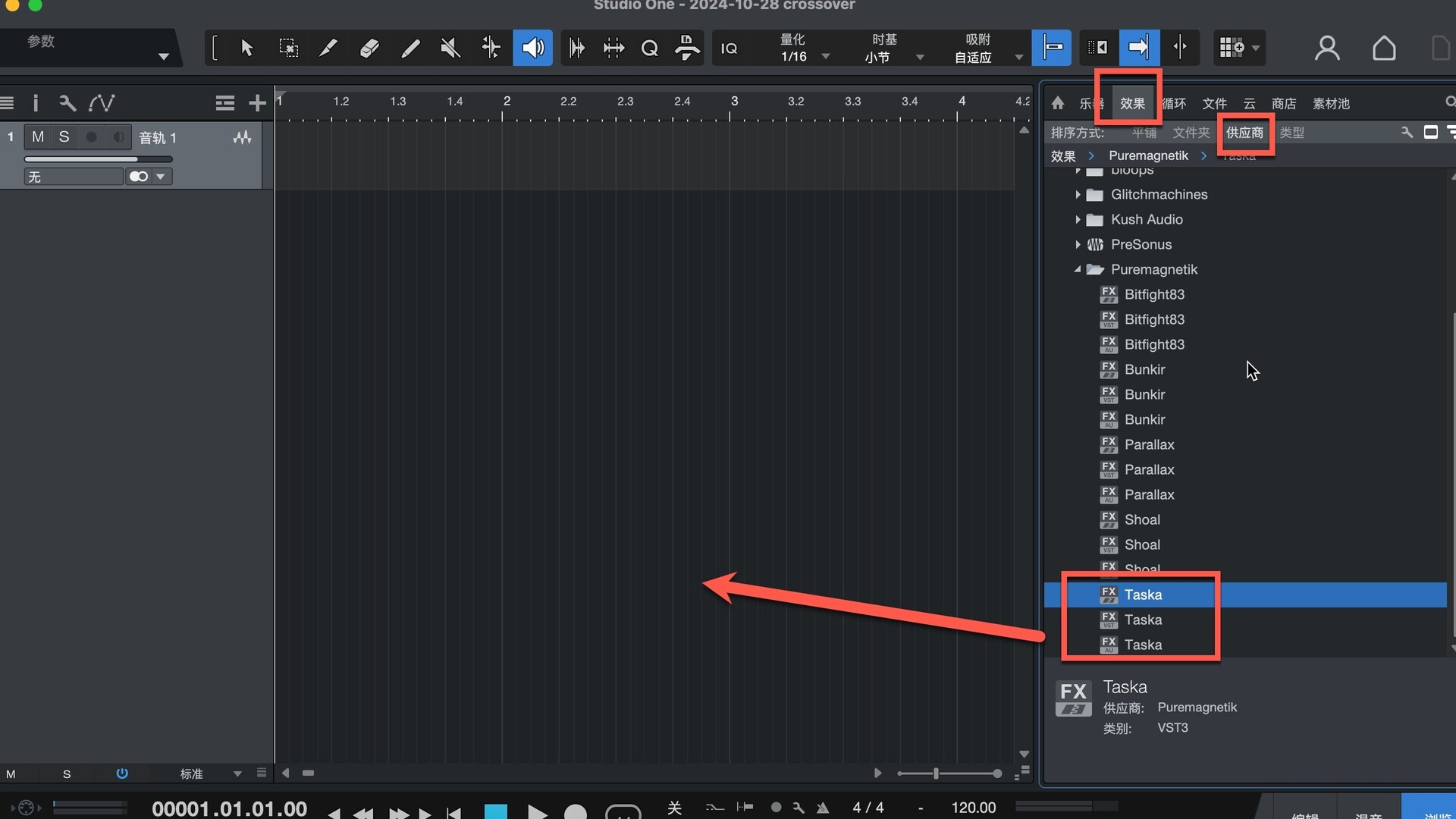
Task: Toggle stereo channel mode on 音轨 1
Action: 138,177
